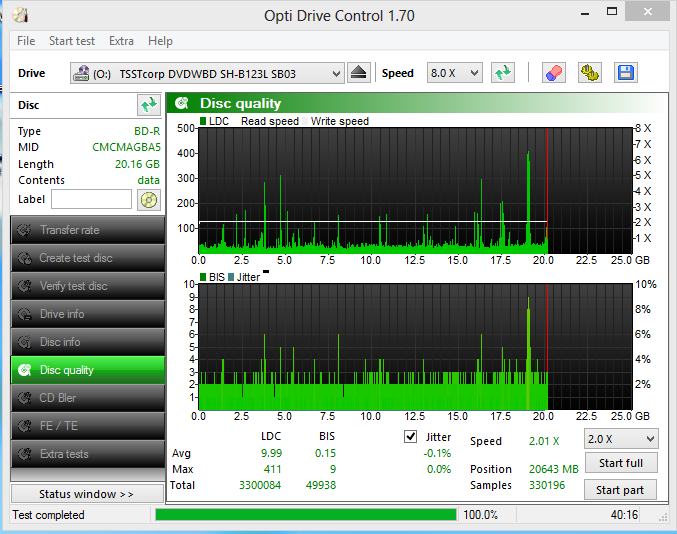The height and width of the screenshot is (534, 677).
Task: Refresh disc info with green arrows icon
Action: click(149, 105)
